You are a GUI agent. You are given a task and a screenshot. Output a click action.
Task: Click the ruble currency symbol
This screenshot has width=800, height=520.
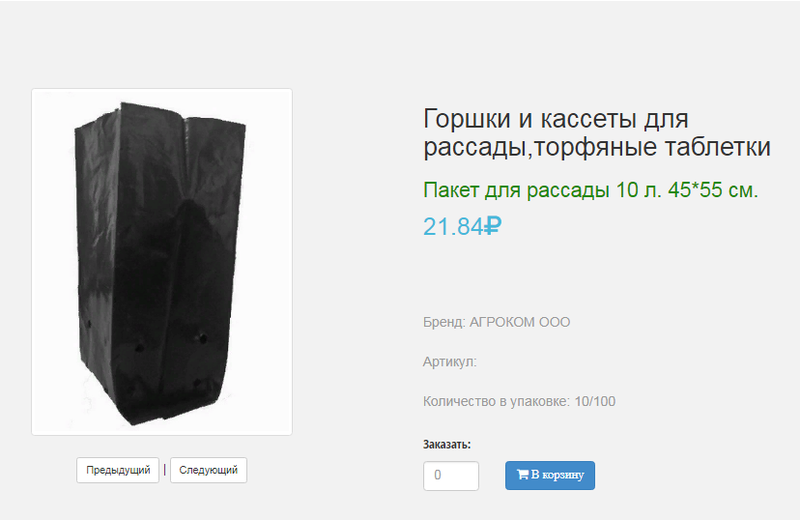[x=493, y=226]
